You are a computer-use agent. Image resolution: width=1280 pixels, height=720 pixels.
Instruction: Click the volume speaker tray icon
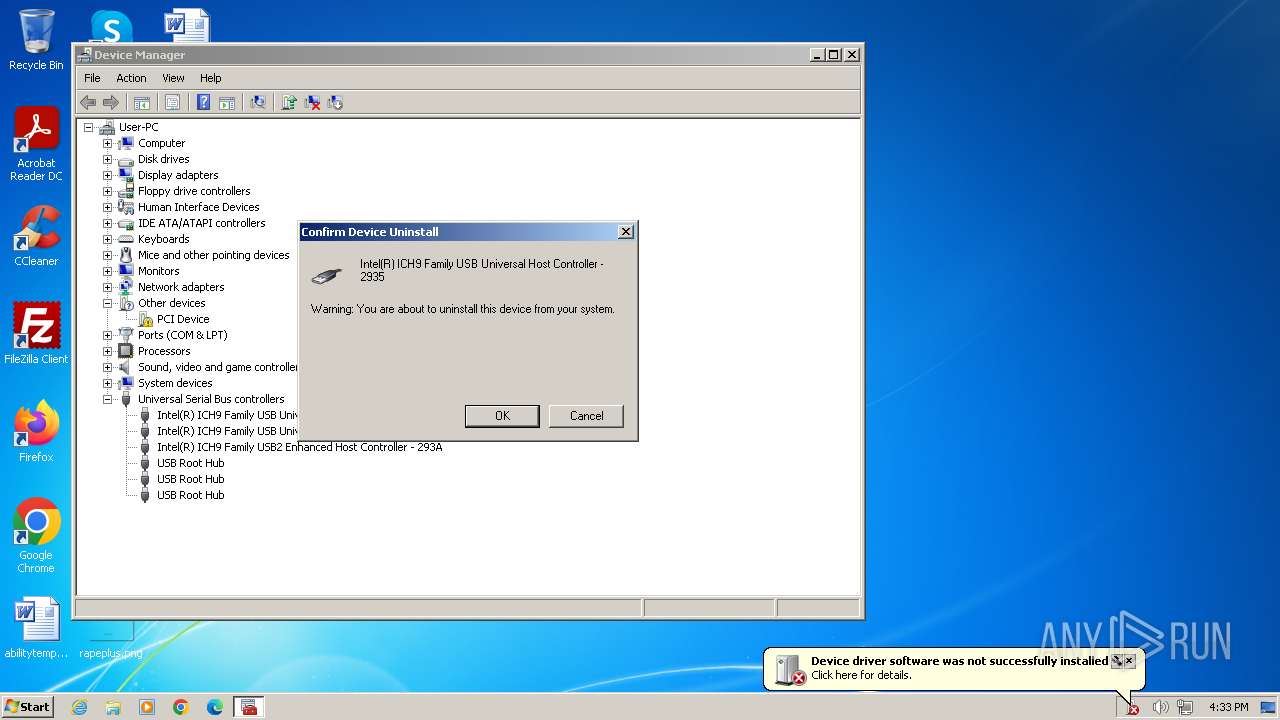(1160, 707)
